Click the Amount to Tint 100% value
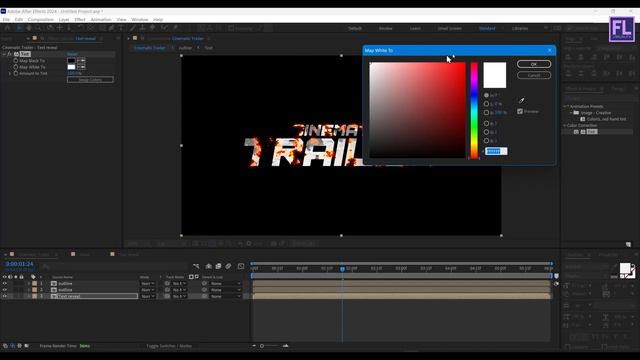The image size is (640, 360). click(74, 73)
